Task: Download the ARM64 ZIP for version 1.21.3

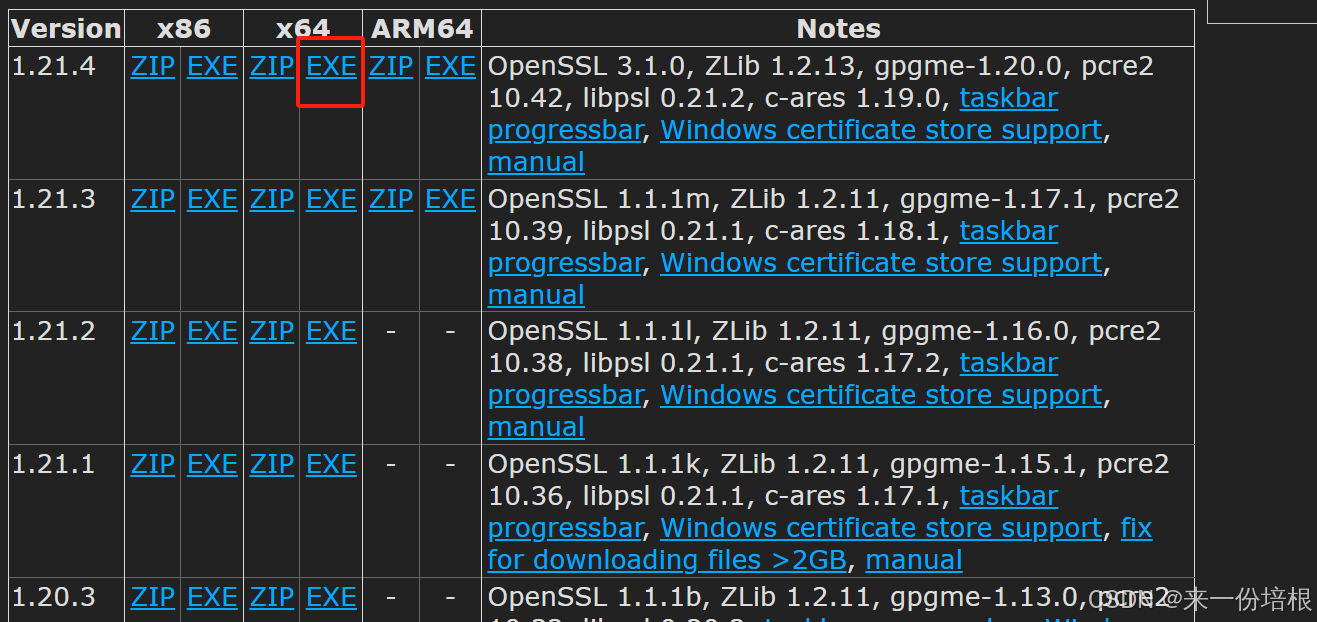Action: click(391, 200)
